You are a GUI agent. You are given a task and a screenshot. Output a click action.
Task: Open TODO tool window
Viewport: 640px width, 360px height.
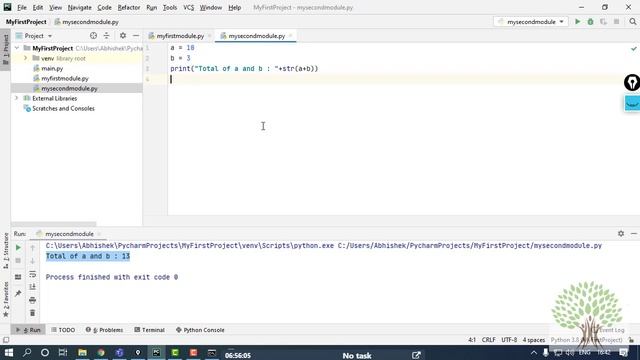(x=63, y=330)
